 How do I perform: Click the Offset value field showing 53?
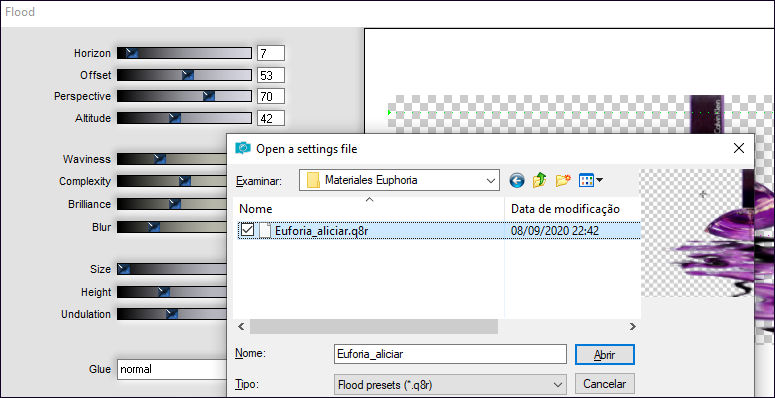[271, 75]
